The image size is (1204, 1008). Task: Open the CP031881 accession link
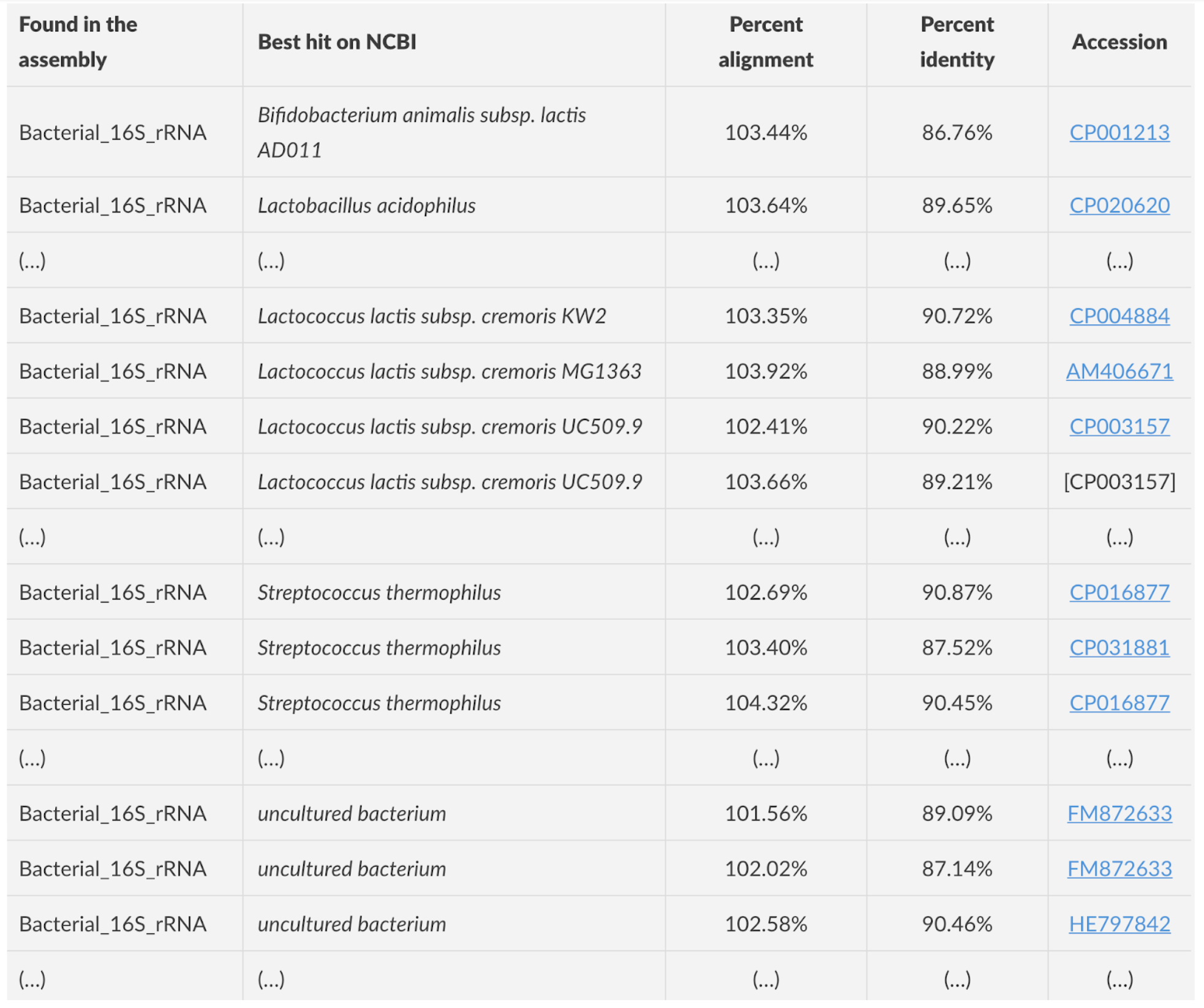click(1119, 647)
